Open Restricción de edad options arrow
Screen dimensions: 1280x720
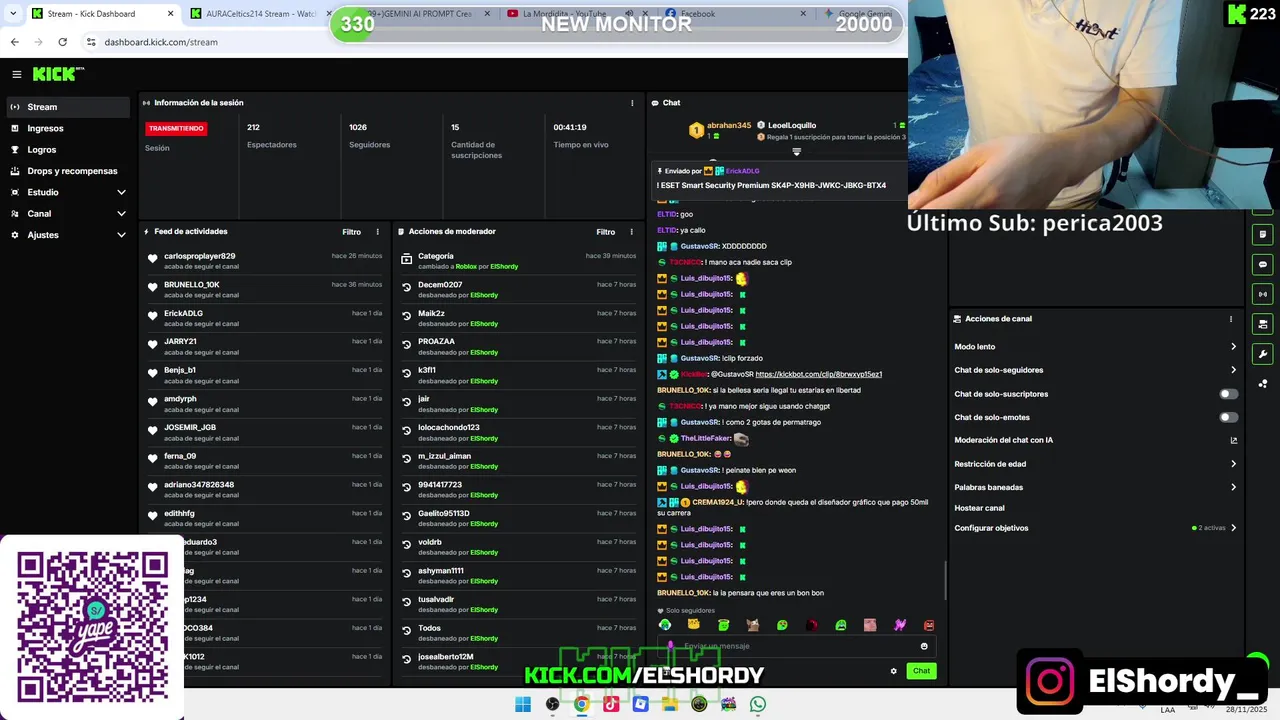point(1233,464)
